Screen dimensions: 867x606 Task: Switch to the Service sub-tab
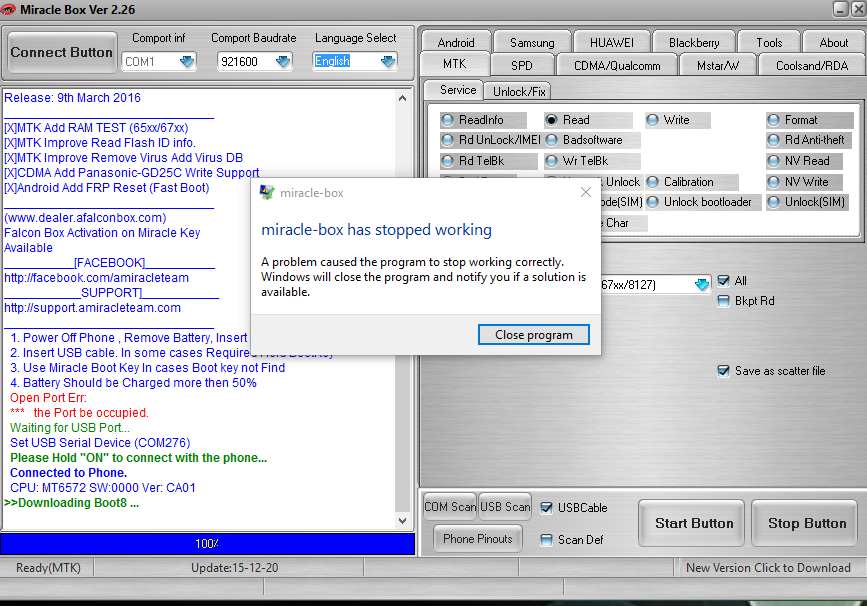(453, 90)
